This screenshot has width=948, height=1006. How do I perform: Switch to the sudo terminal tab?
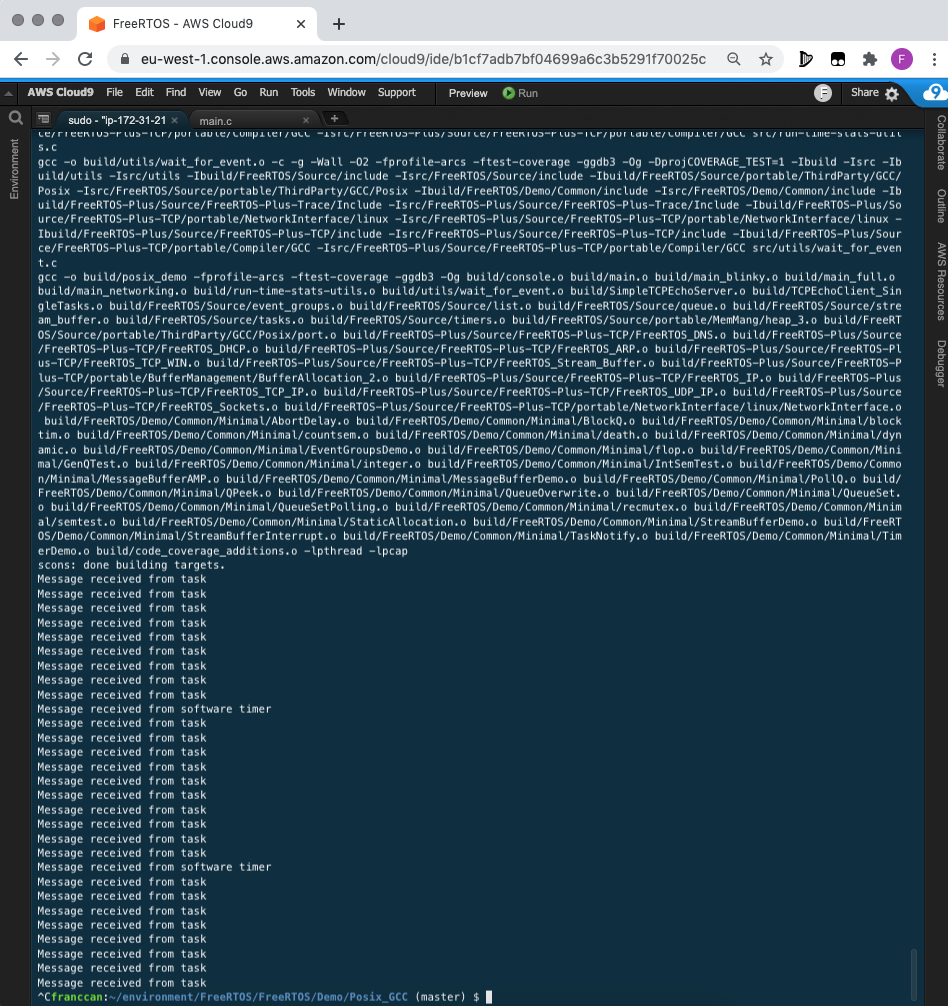coord(117,120)
